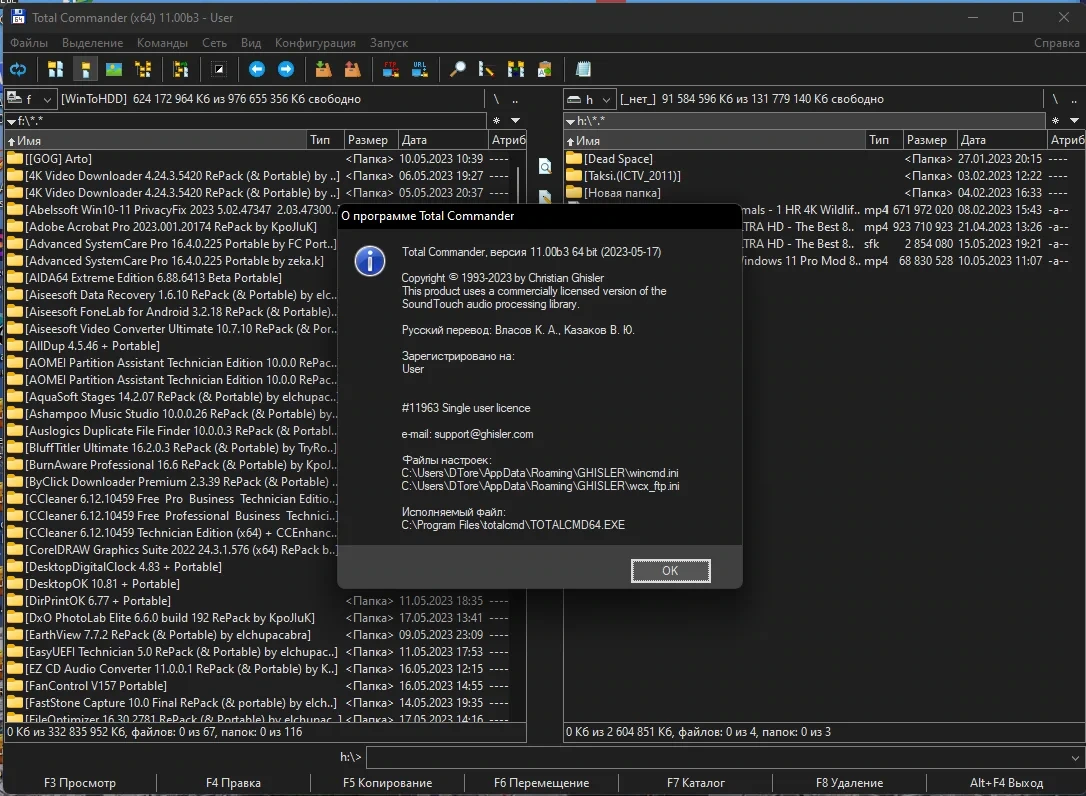Image resolution: width=1086 pixels, height=796 pixels.
Task: Sort left panel by Размер column header
Action: tap(371, 140)
